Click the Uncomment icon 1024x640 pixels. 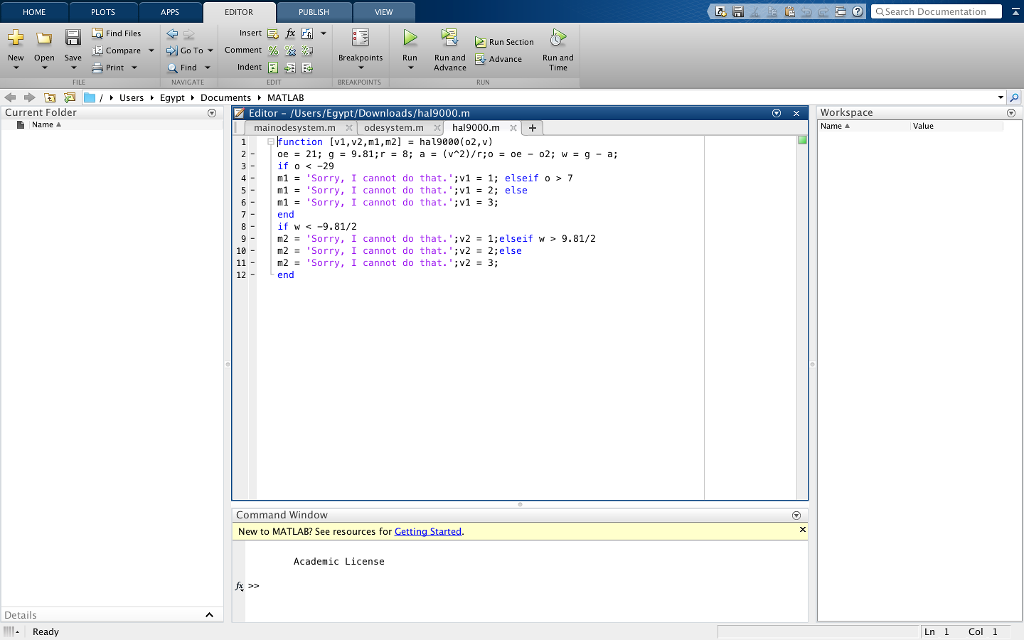click(x=290, y=50)
